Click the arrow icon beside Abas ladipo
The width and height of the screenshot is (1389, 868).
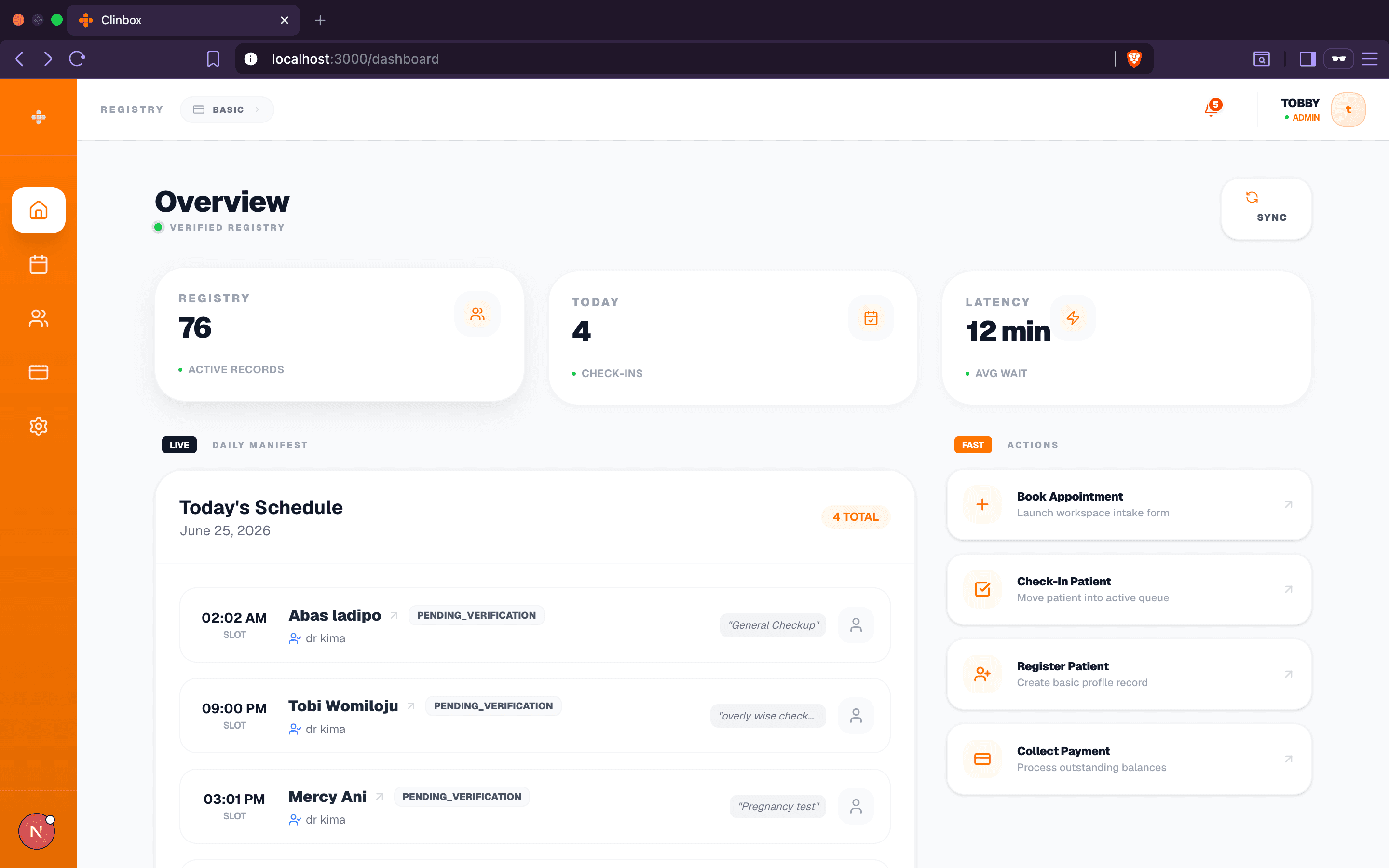(x=394, y=615)
